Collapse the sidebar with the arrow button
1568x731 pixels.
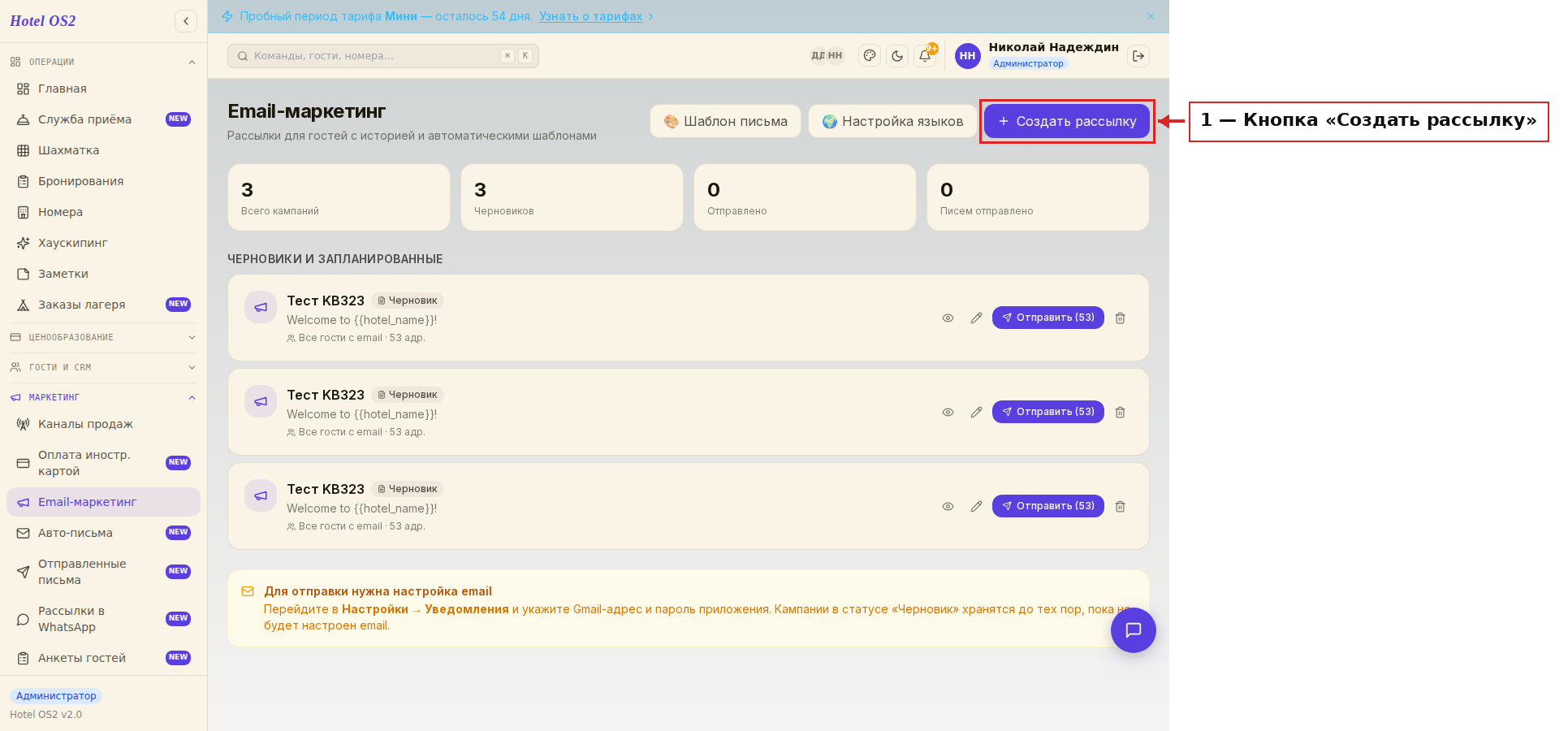186,21
